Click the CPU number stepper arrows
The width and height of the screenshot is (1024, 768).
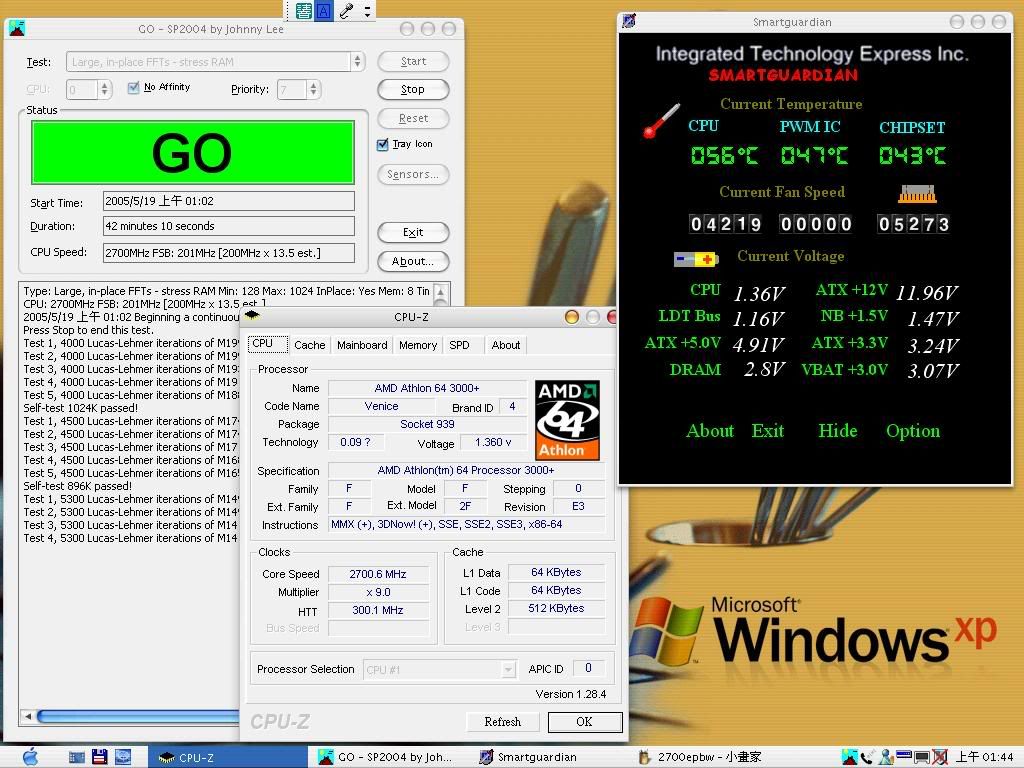pos(104,89)
